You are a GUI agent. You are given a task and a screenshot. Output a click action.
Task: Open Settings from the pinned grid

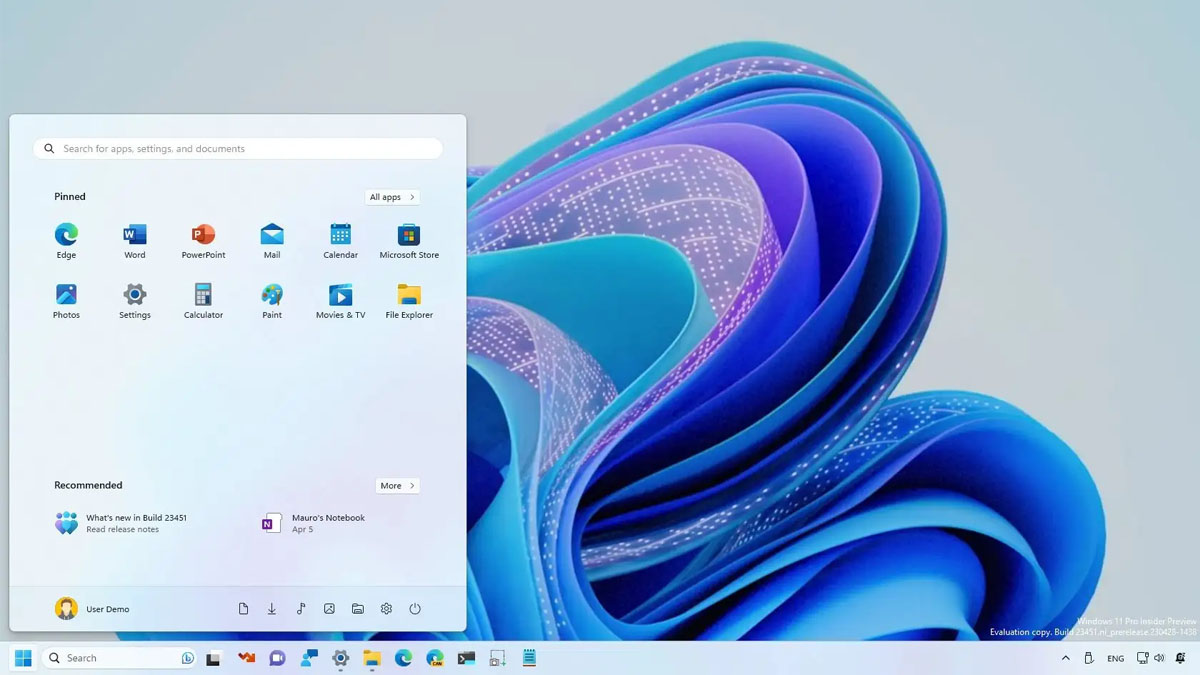[x=135, y=301]
